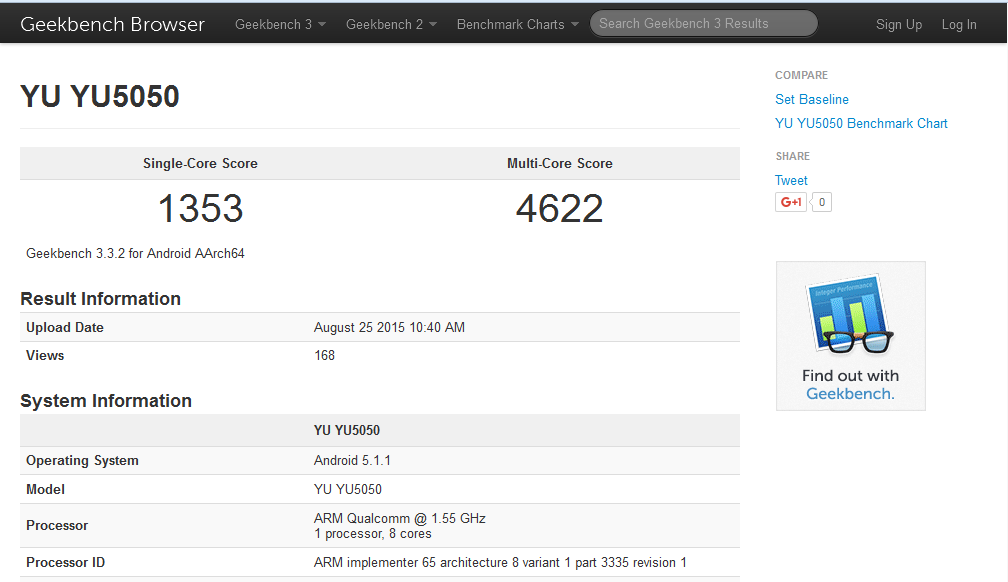Open the YU YU5050 Benchmark Chart link
1008x582 pixels.
[861, 123]
